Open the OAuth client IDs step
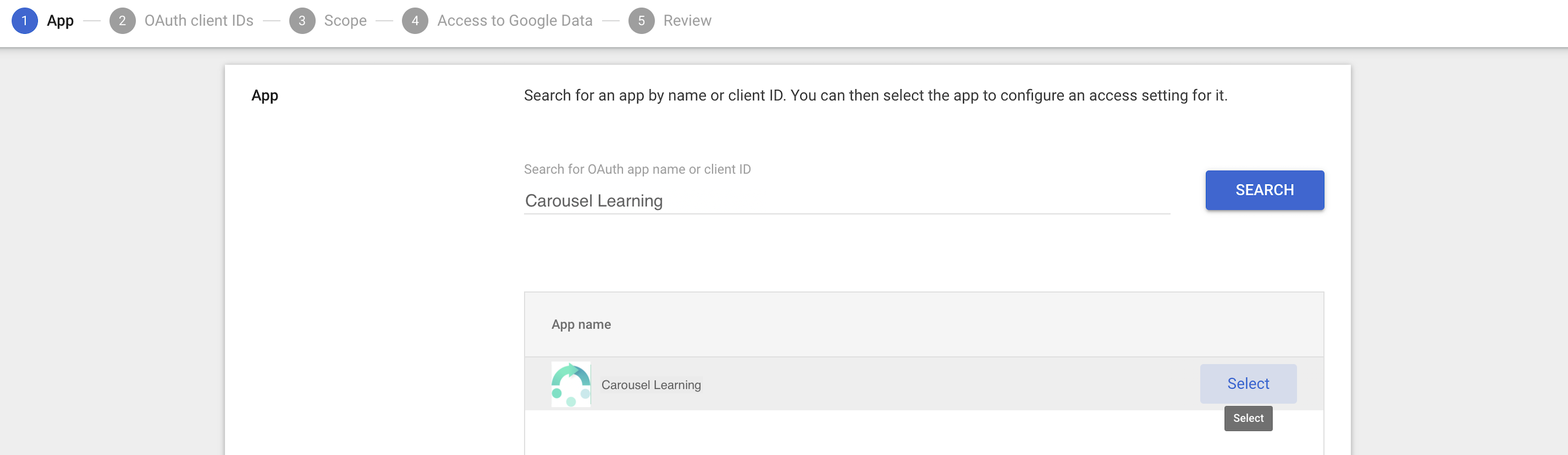 pos(198,21)
